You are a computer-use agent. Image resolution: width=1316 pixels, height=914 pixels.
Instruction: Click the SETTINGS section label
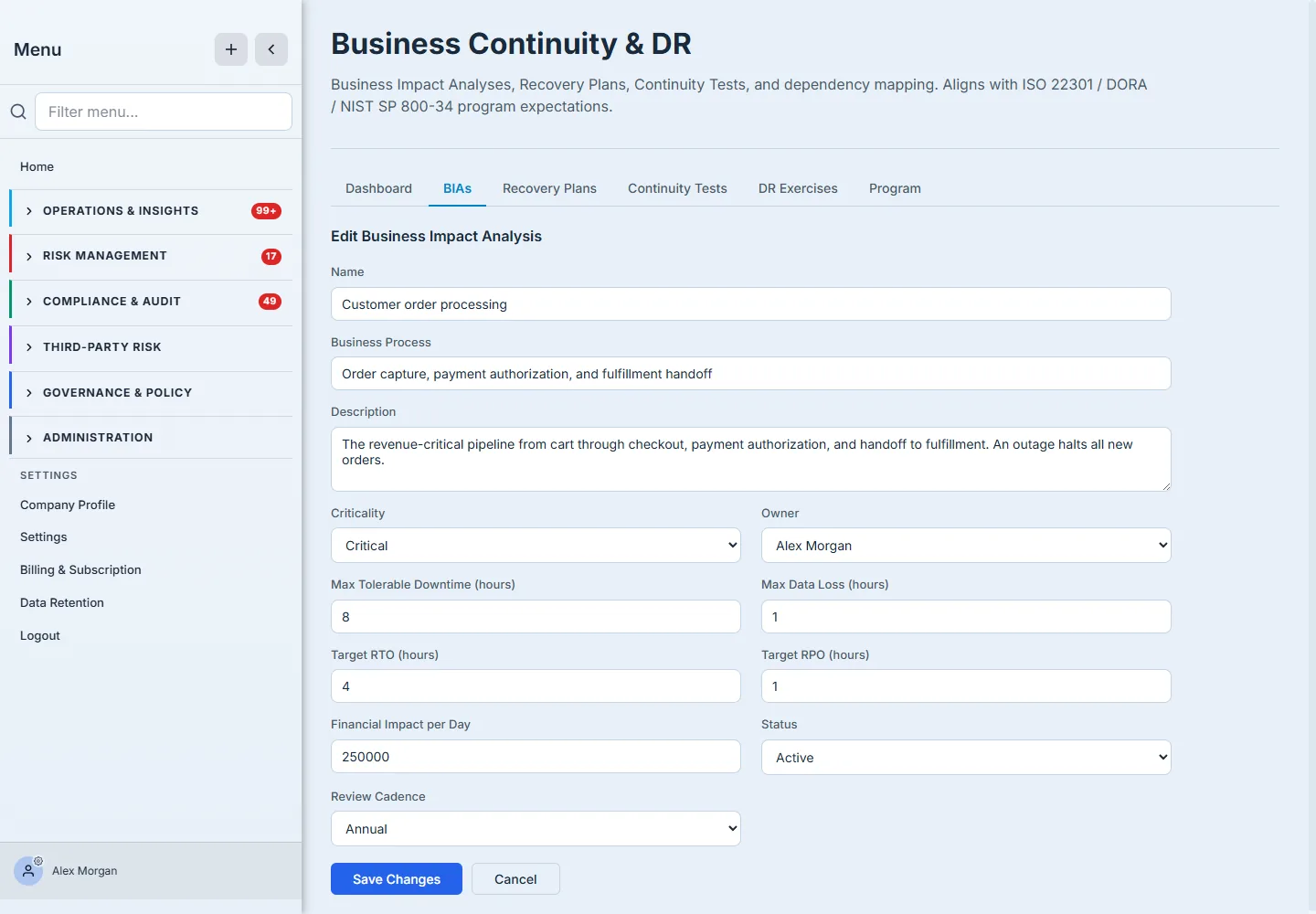[x=48, y=475]
